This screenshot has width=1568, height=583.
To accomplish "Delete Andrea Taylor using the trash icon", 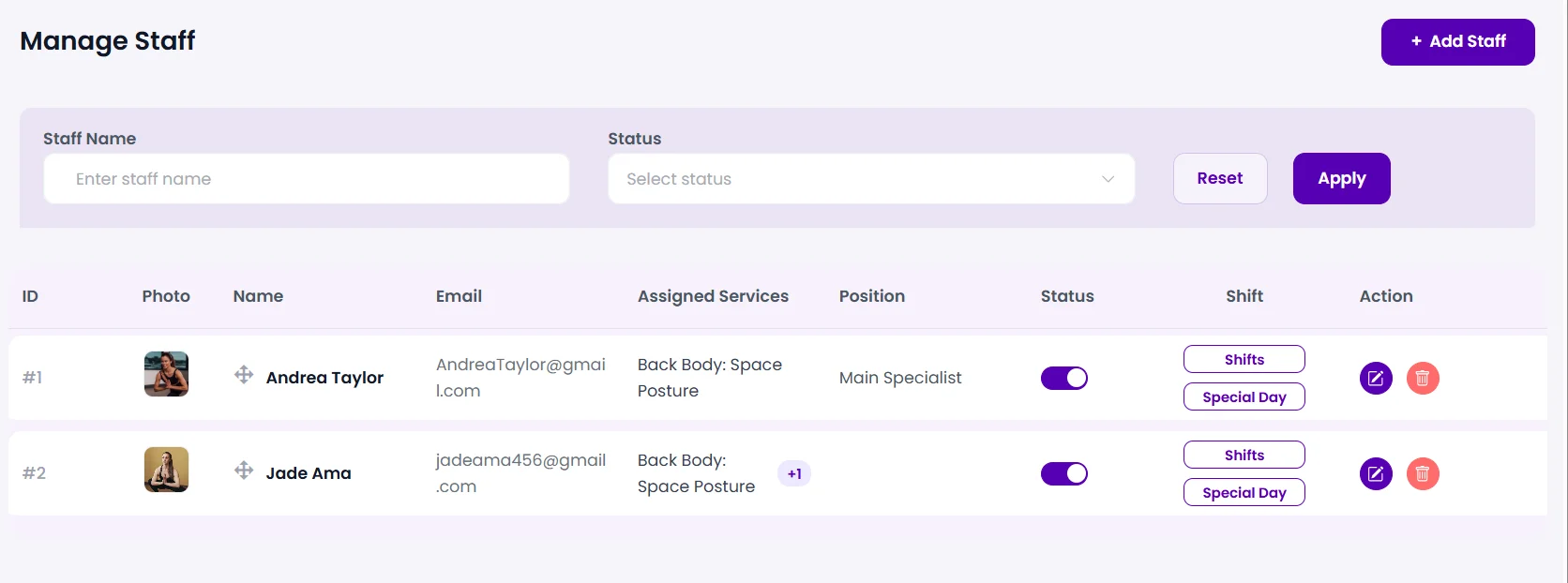I will (1423, 378).
